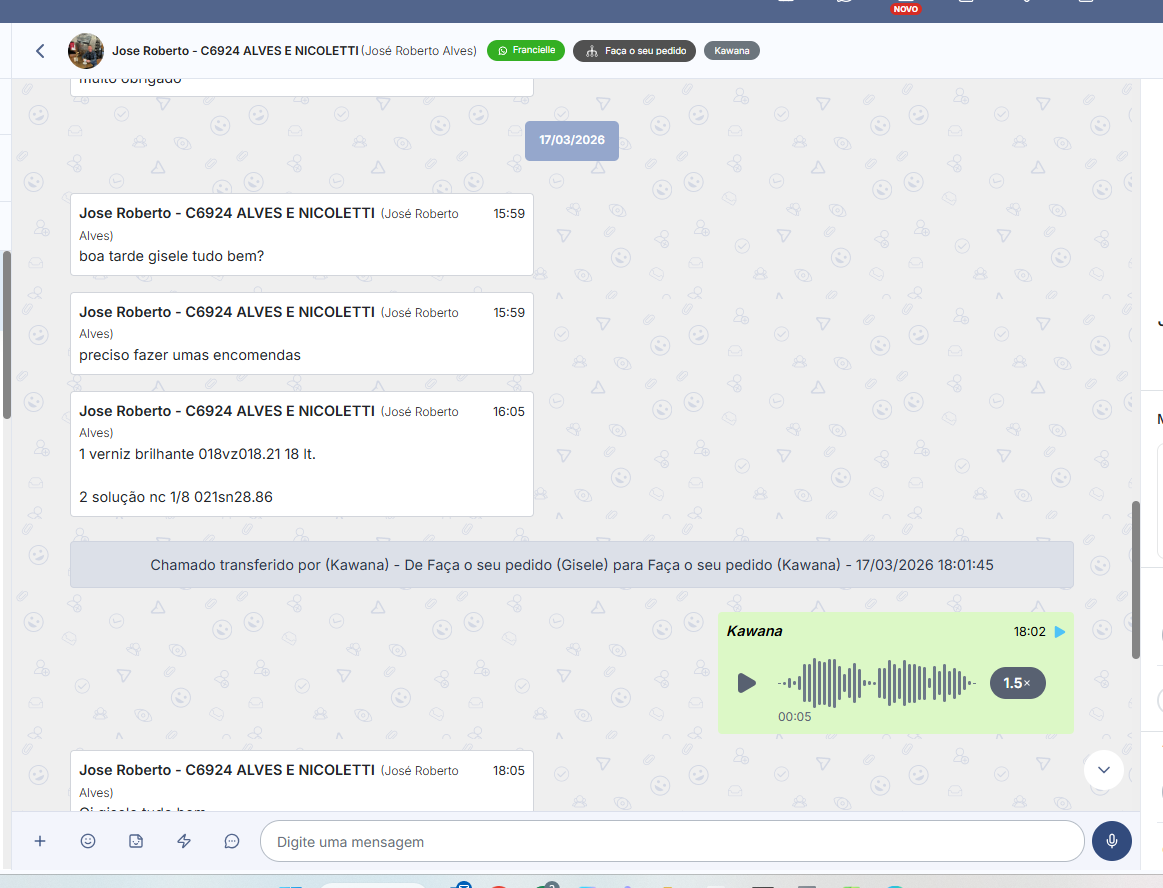Viewport: 1163px width, 888px height.
Task: Open the attachment plus menu
Action: point(40,841)
